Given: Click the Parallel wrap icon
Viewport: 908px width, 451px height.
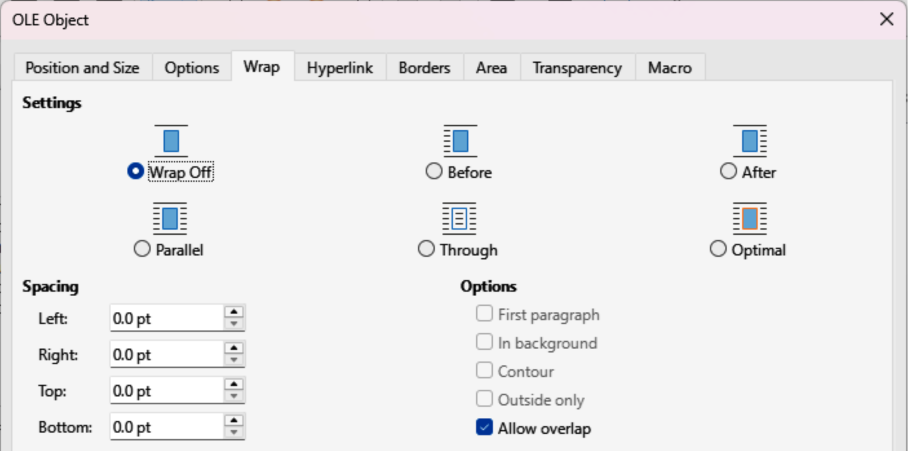Looking at the screenshot, I should (170, 217).
